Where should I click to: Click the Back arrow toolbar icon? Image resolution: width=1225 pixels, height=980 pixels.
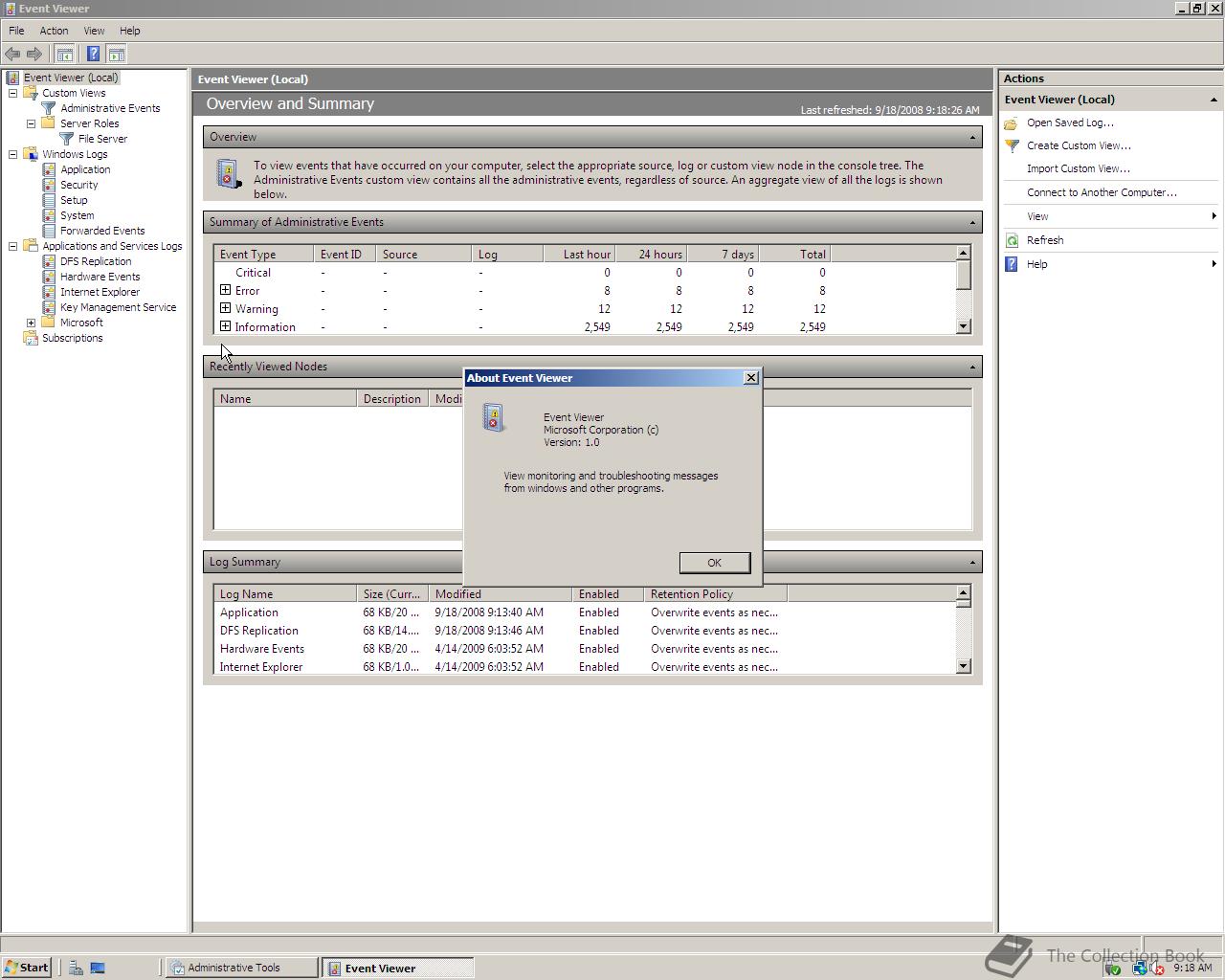tap(12, 55)
